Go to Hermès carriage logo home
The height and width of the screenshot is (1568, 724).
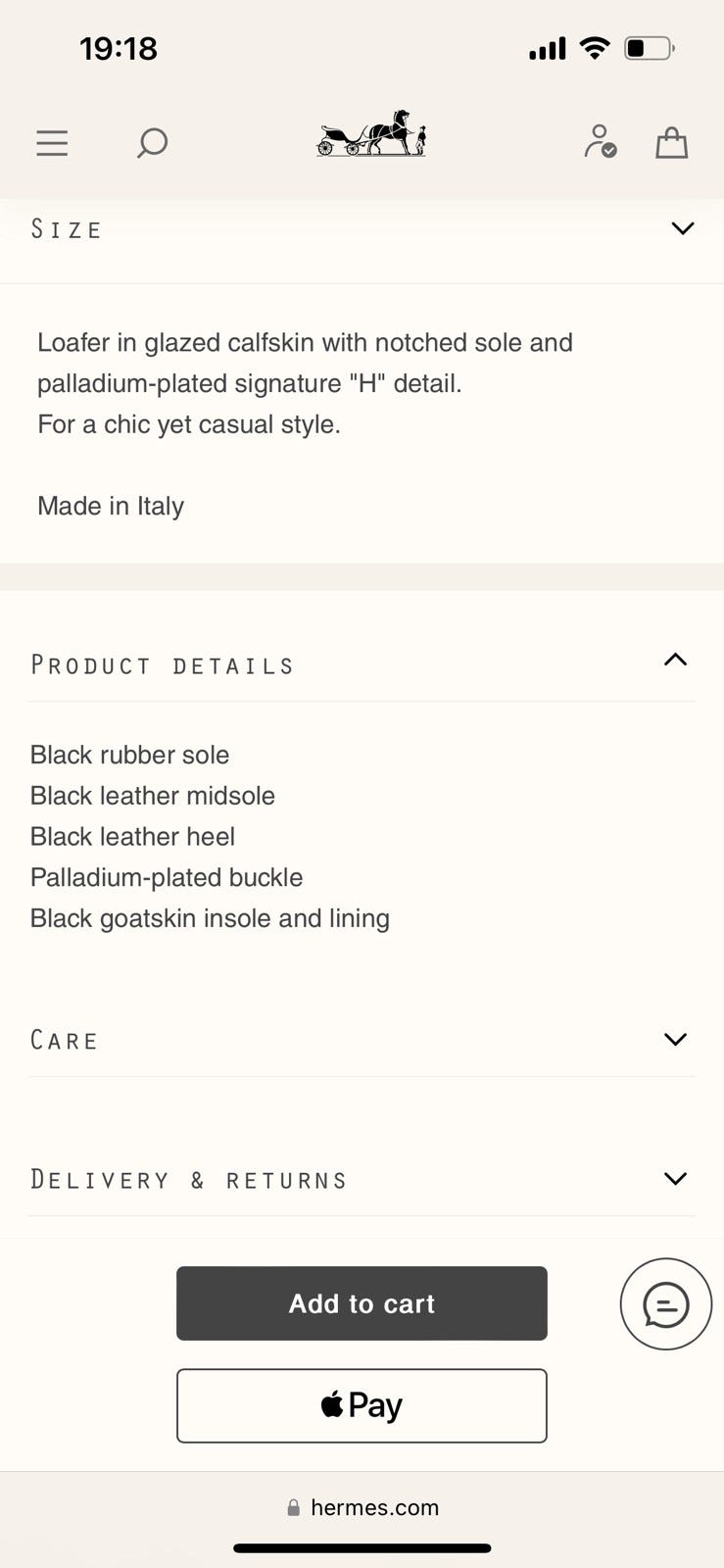(371, 134)
